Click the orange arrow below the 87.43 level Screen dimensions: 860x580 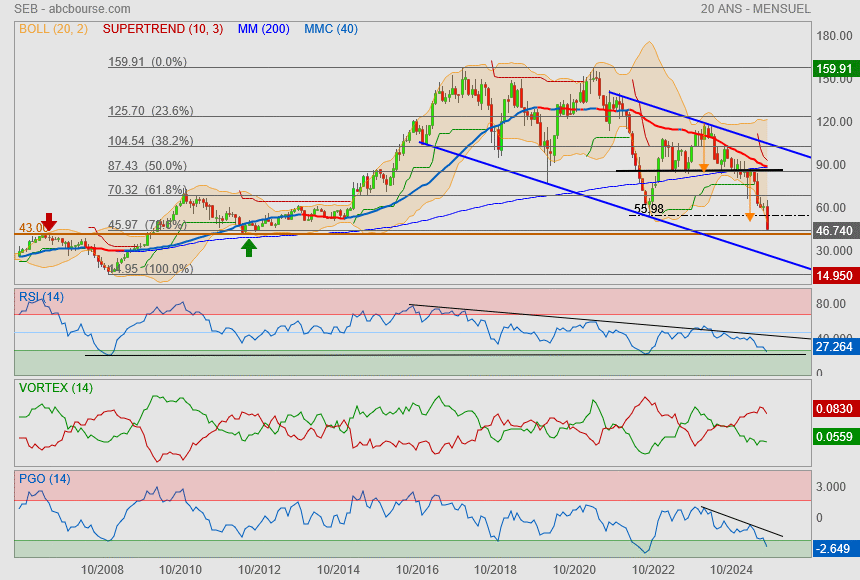704,167
